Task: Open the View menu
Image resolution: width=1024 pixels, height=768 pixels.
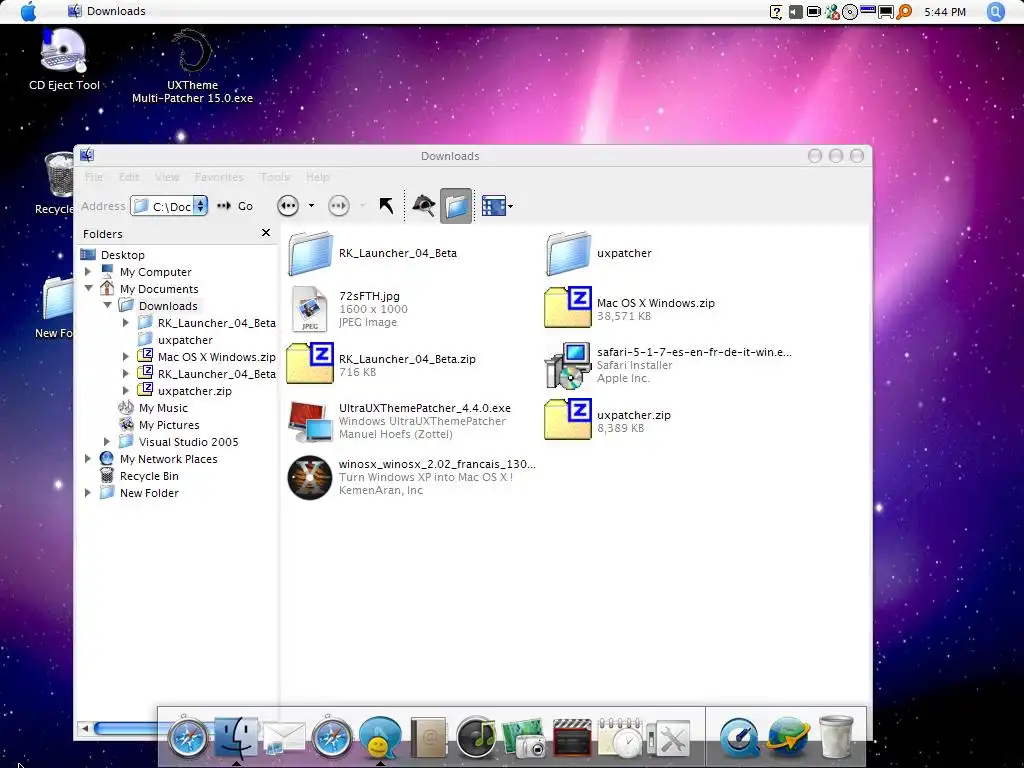Action: (167, 177)
